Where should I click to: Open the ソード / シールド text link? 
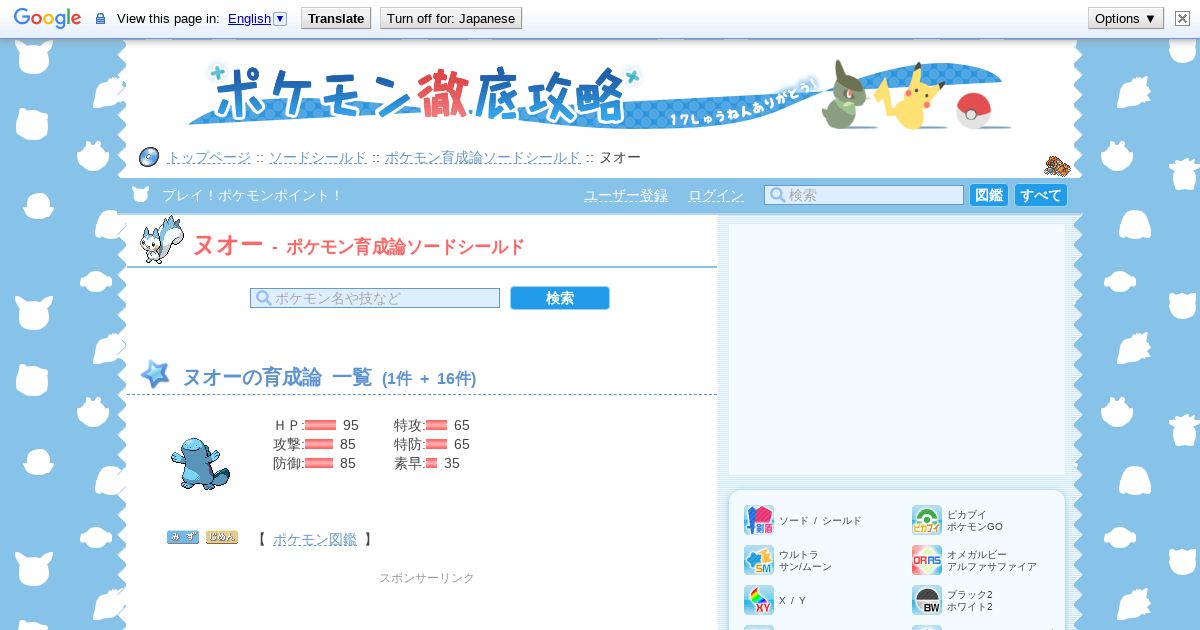820,521
